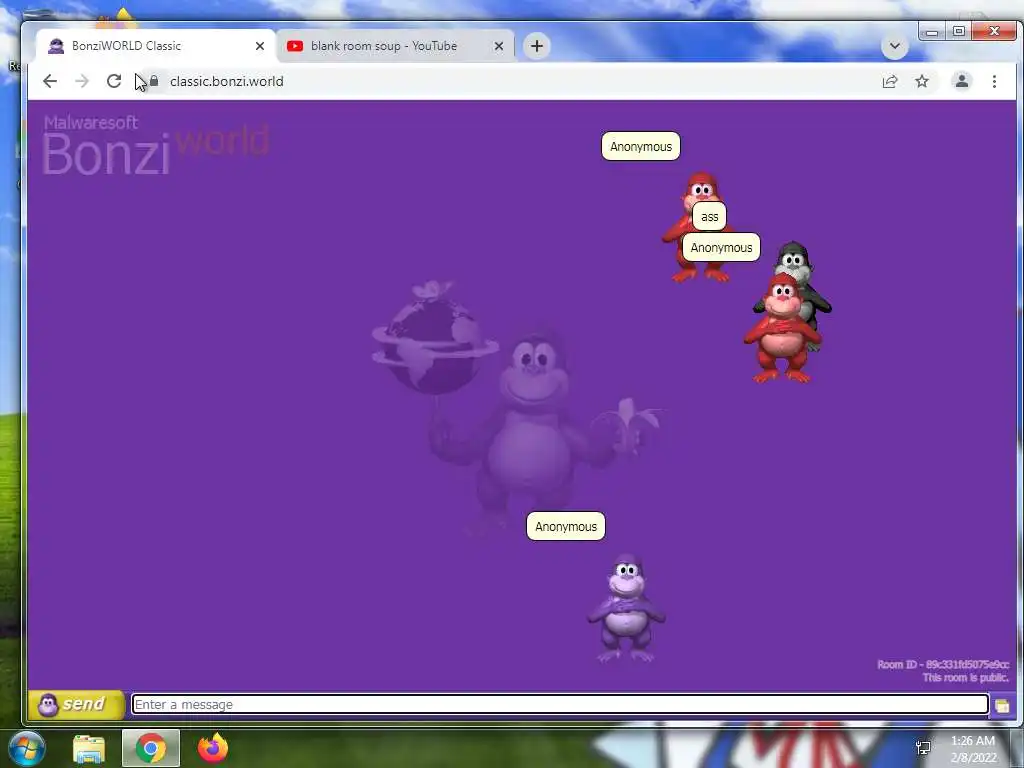This screenshot has width=1024, height=768.
Task: Close the BonziWORLD Classic tab
Action: pos(260,46)
